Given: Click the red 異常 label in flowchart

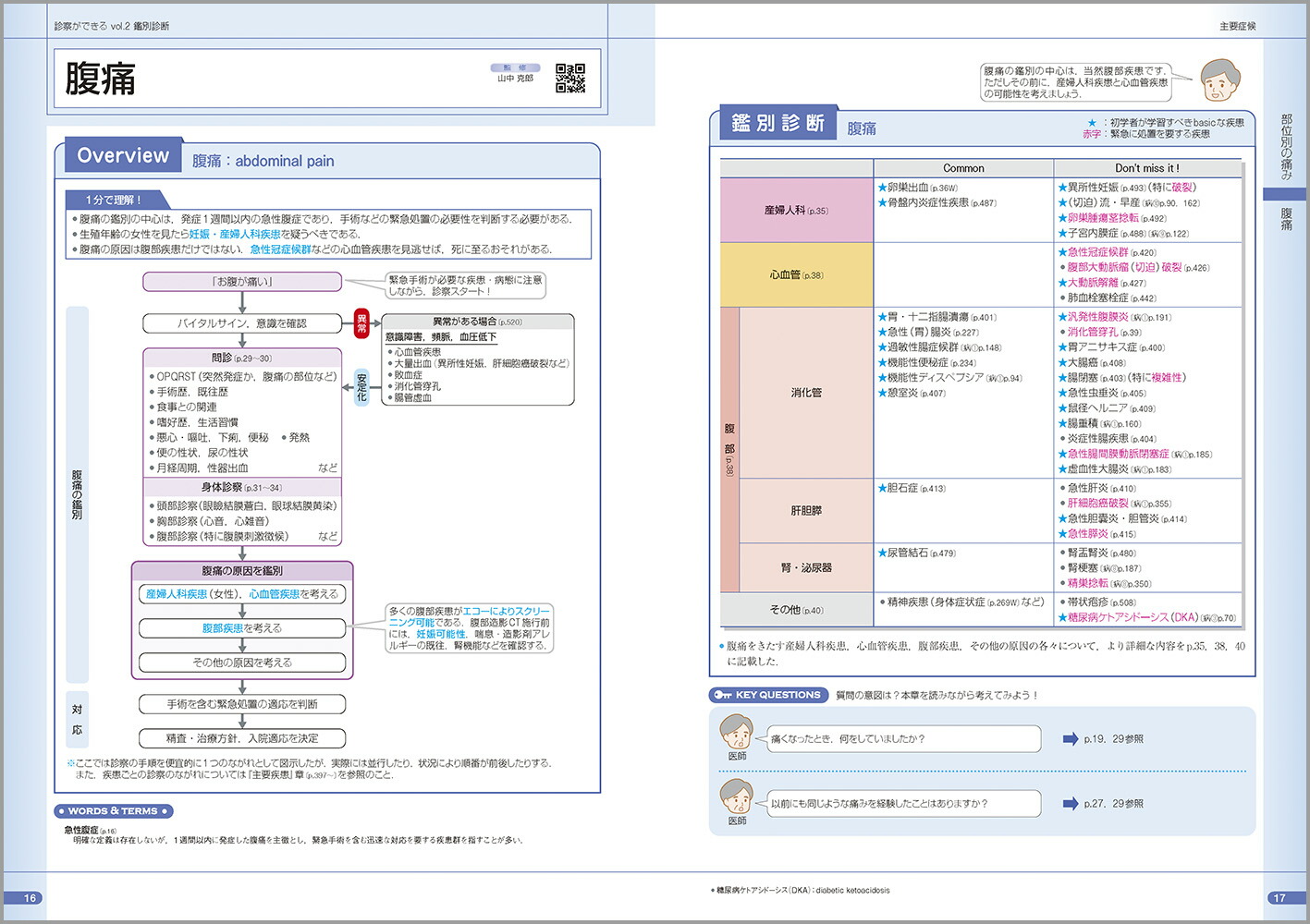Looking at the screenshot, I should pos(361,323).
